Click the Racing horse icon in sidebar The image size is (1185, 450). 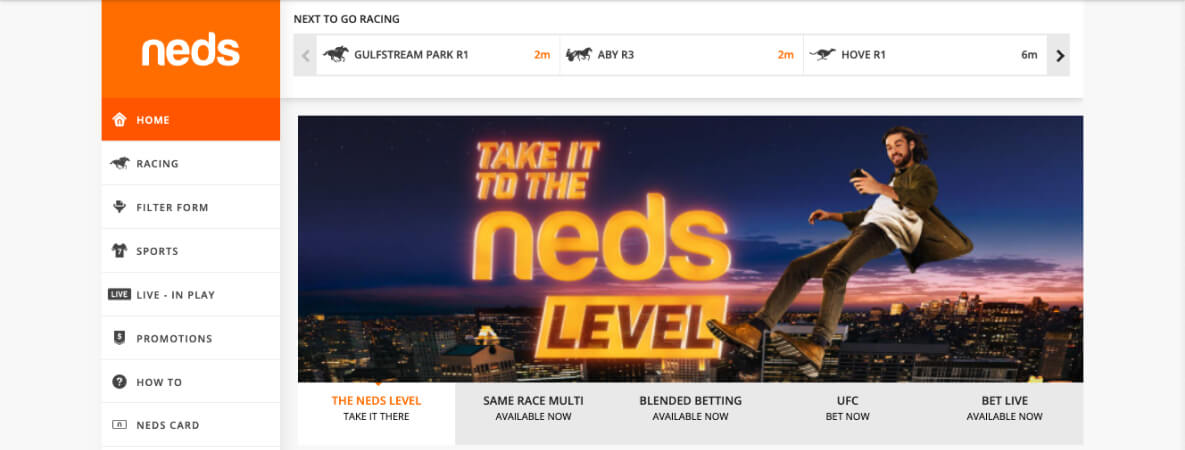(119, 163)
